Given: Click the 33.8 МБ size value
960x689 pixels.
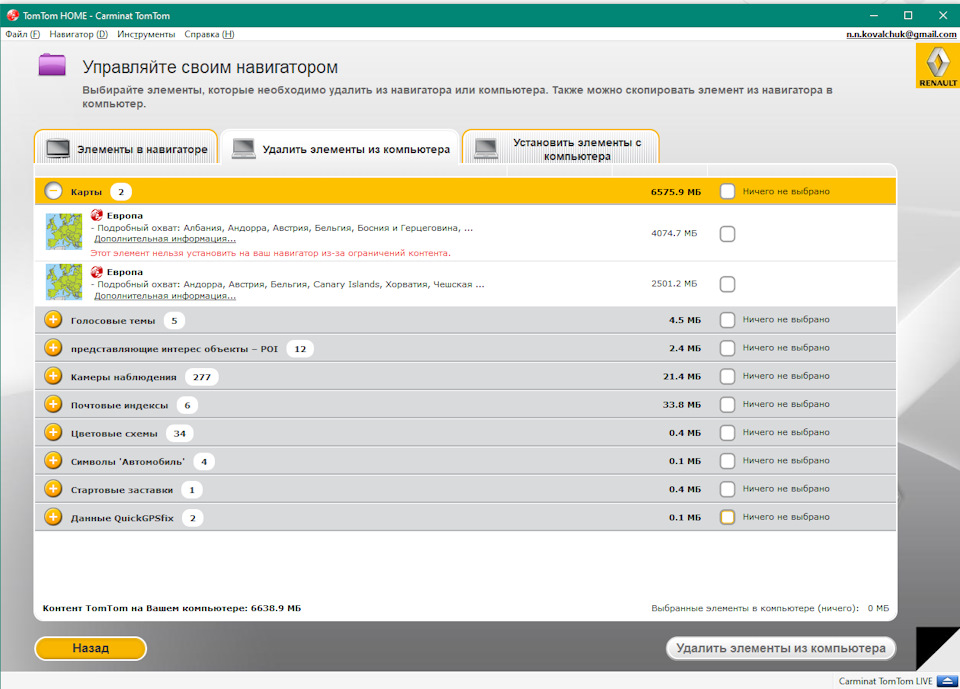Looking at the screenshot, I should click(x=682, y=405).
